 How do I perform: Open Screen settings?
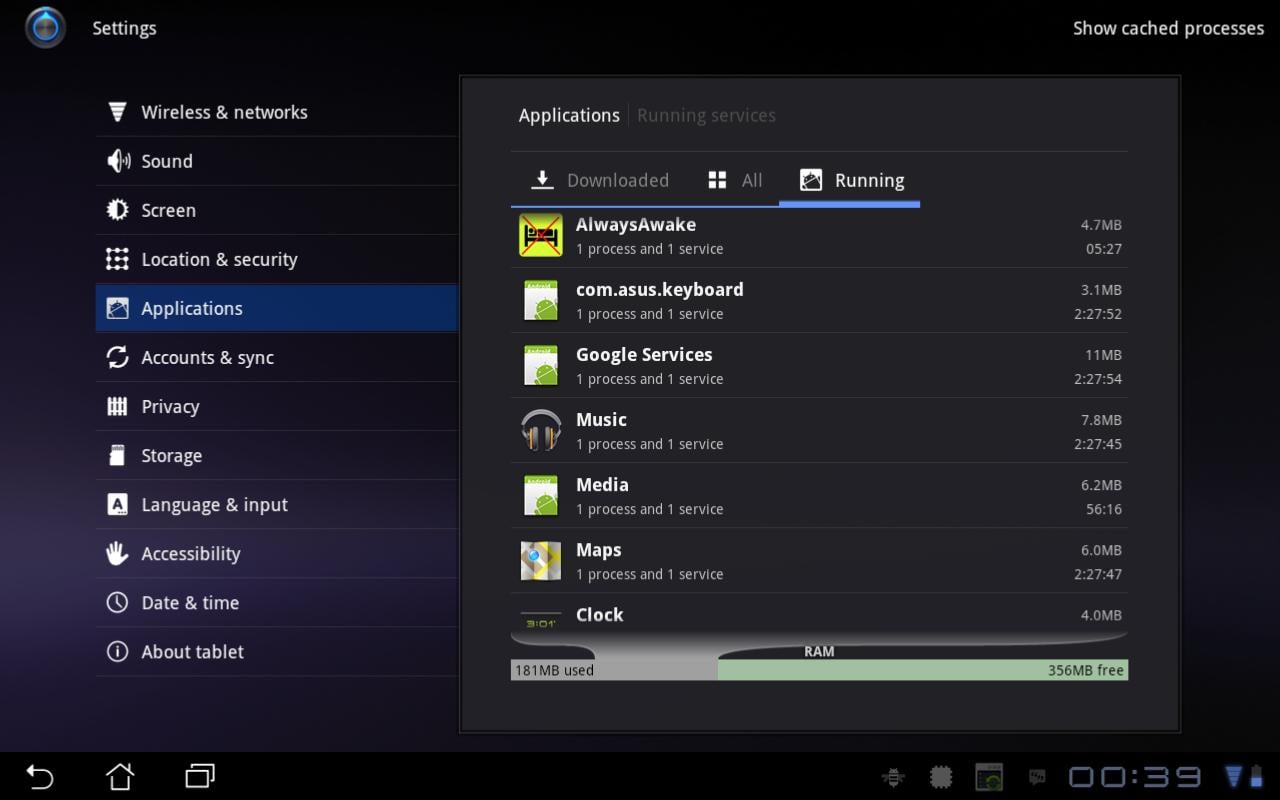pos(277,210)
